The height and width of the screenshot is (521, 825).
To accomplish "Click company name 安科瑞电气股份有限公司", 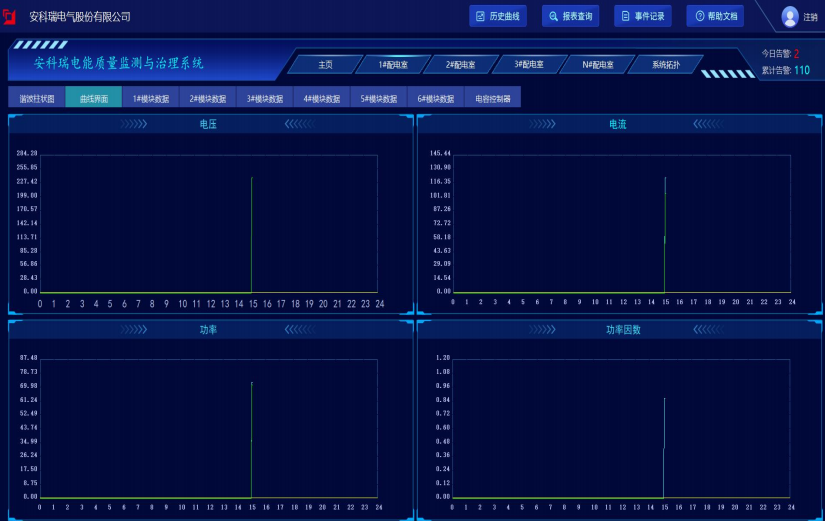I will point(80,17).
